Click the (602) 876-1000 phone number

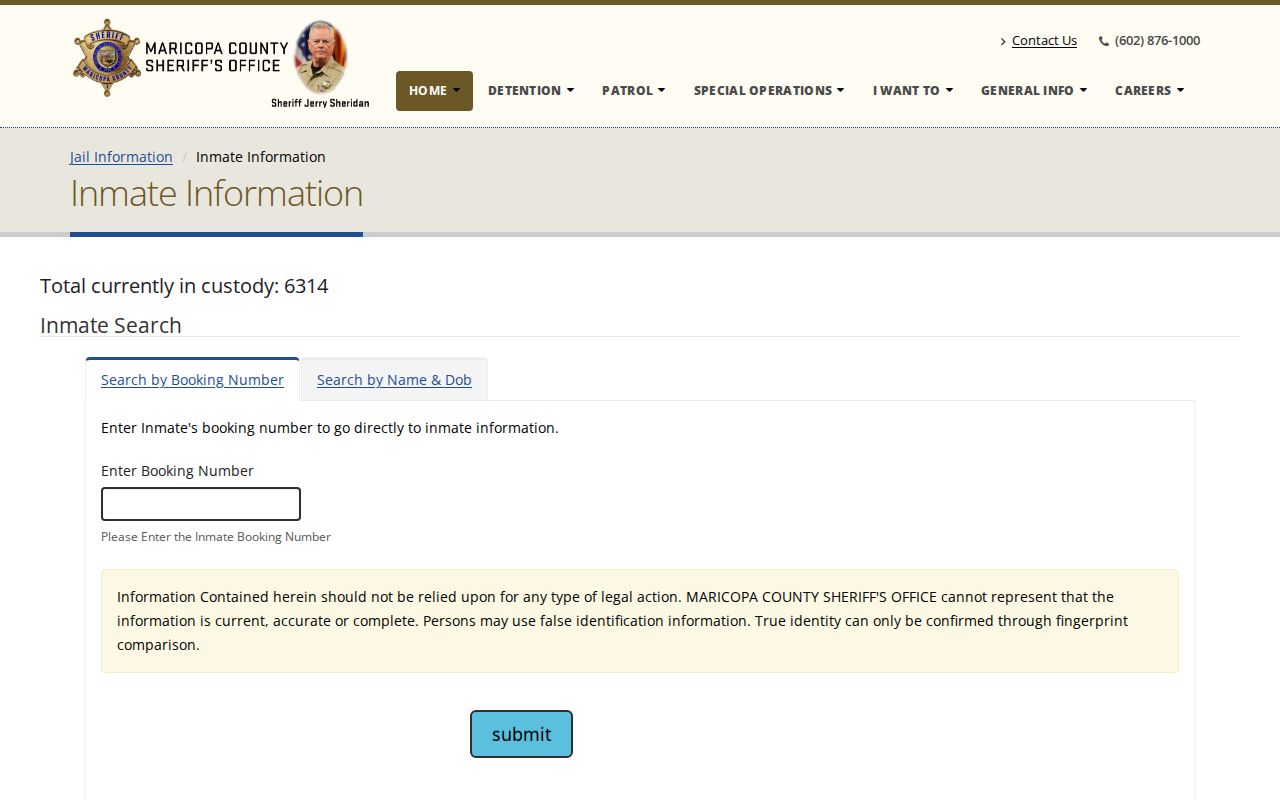(x=1157, y=41)
